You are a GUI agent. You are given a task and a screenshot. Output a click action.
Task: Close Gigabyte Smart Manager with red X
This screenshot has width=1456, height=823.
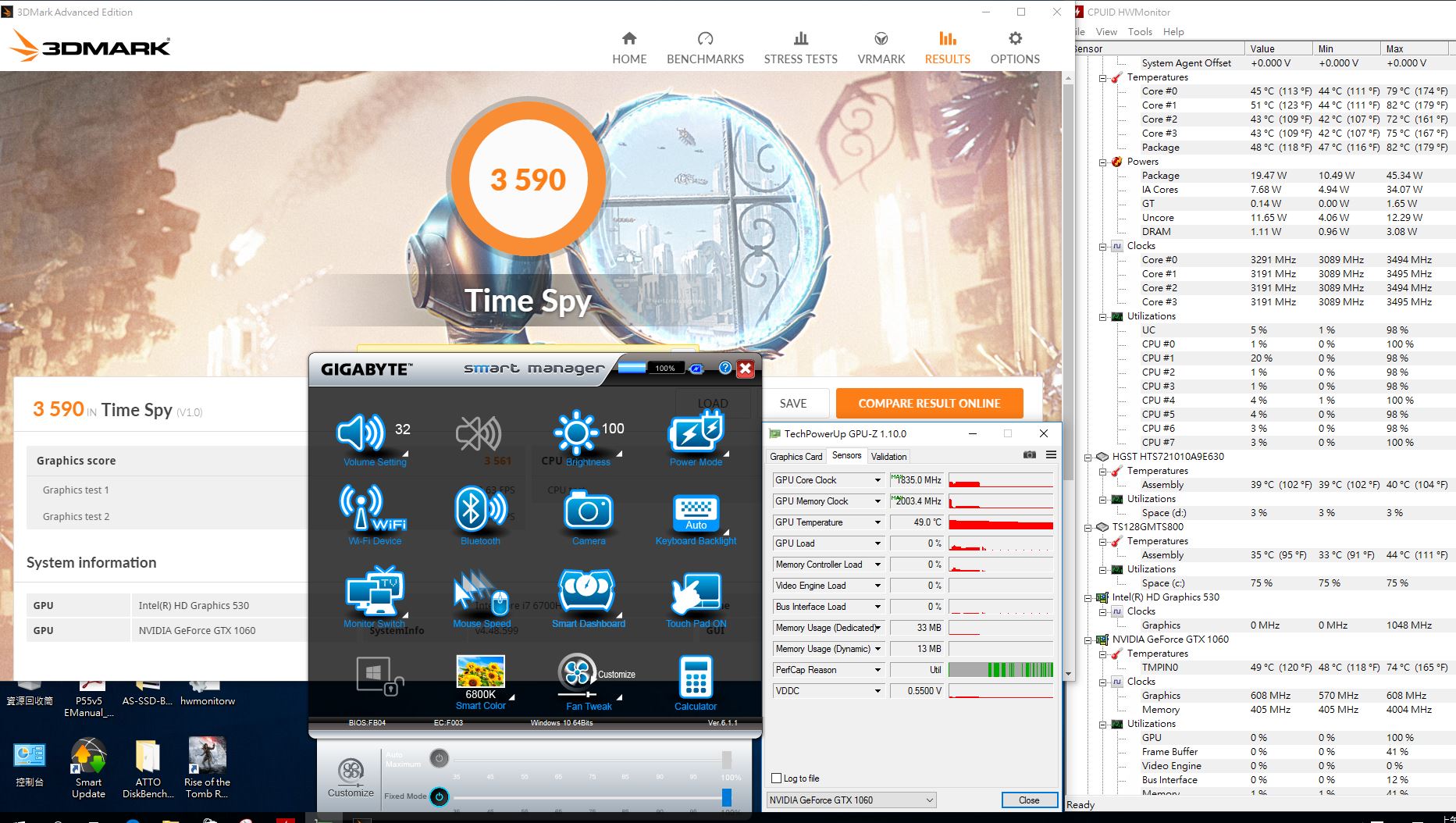(x=746, y=368)
